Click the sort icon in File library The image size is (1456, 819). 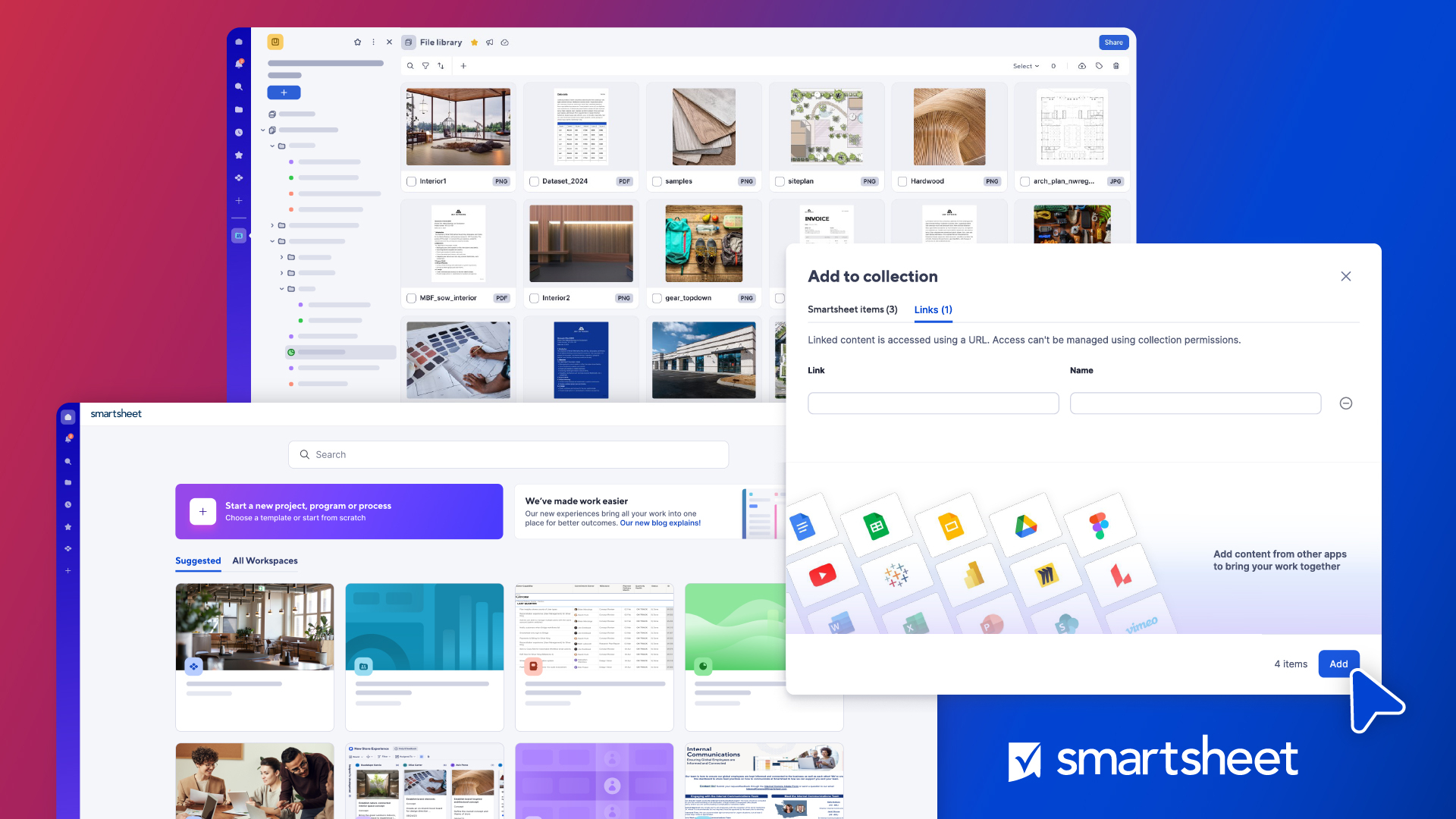(x=441, y=66)
